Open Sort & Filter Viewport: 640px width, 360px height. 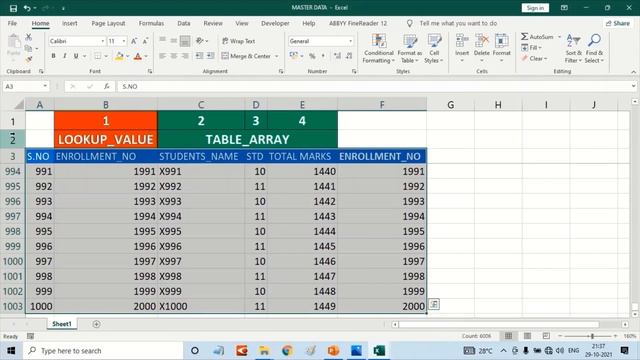[x=573, y=49]
